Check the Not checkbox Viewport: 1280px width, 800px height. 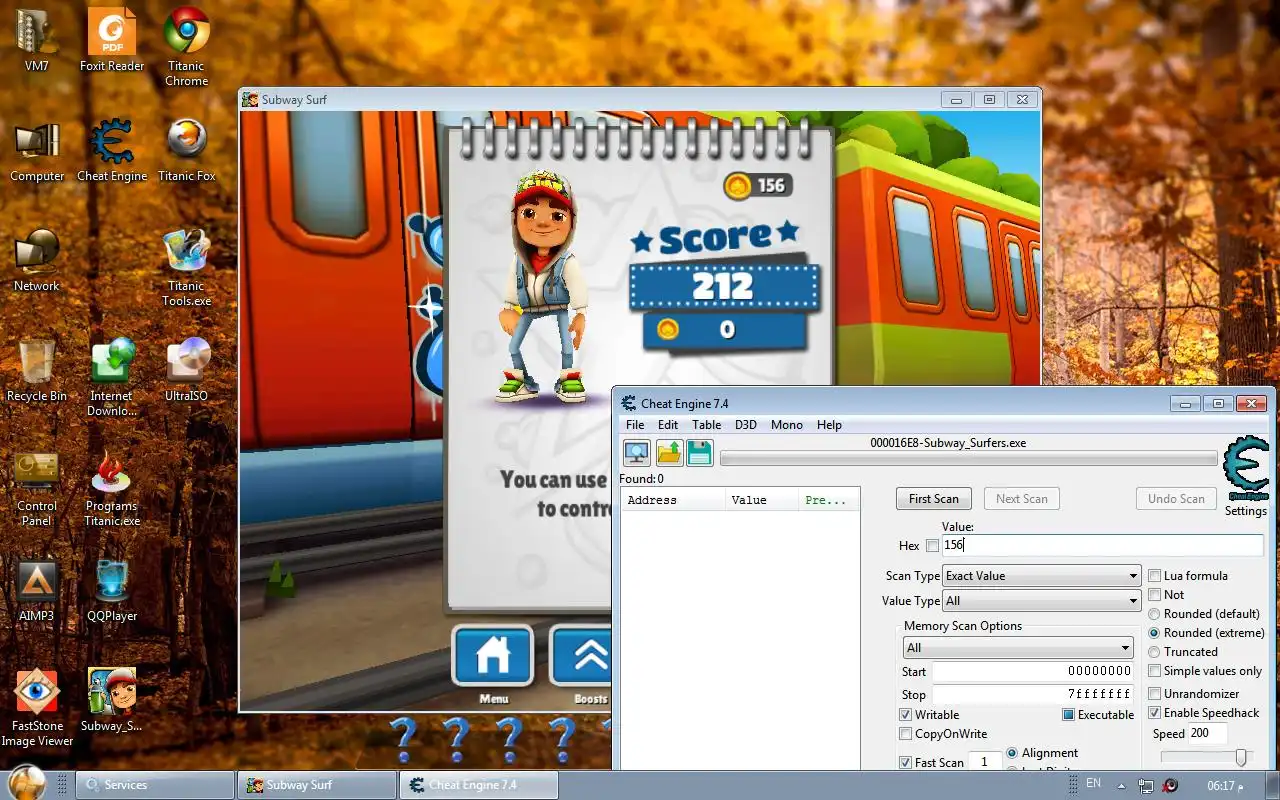(x=1155, y=595)
